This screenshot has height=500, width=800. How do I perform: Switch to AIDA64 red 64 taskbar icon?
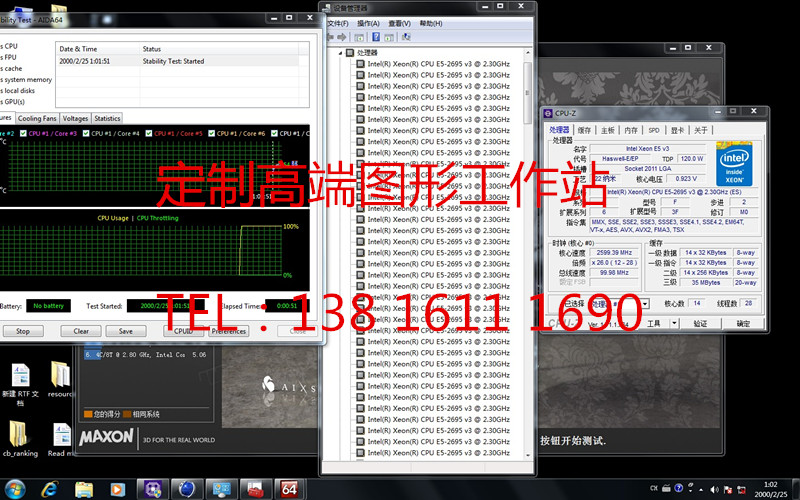(x=289, y=489)
